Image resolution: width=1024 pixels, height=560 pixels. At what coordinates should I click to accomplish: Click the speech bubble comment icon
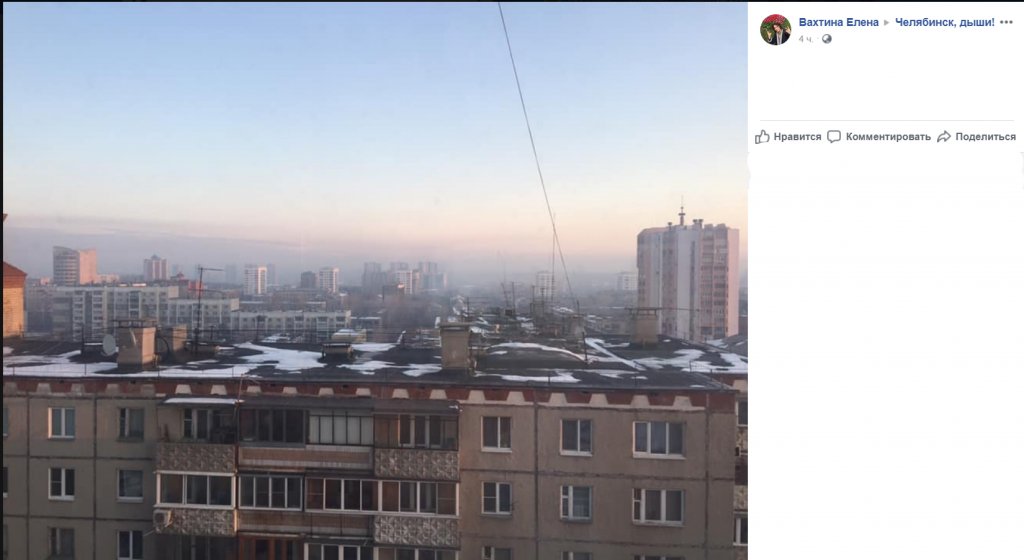click(834, 136)
